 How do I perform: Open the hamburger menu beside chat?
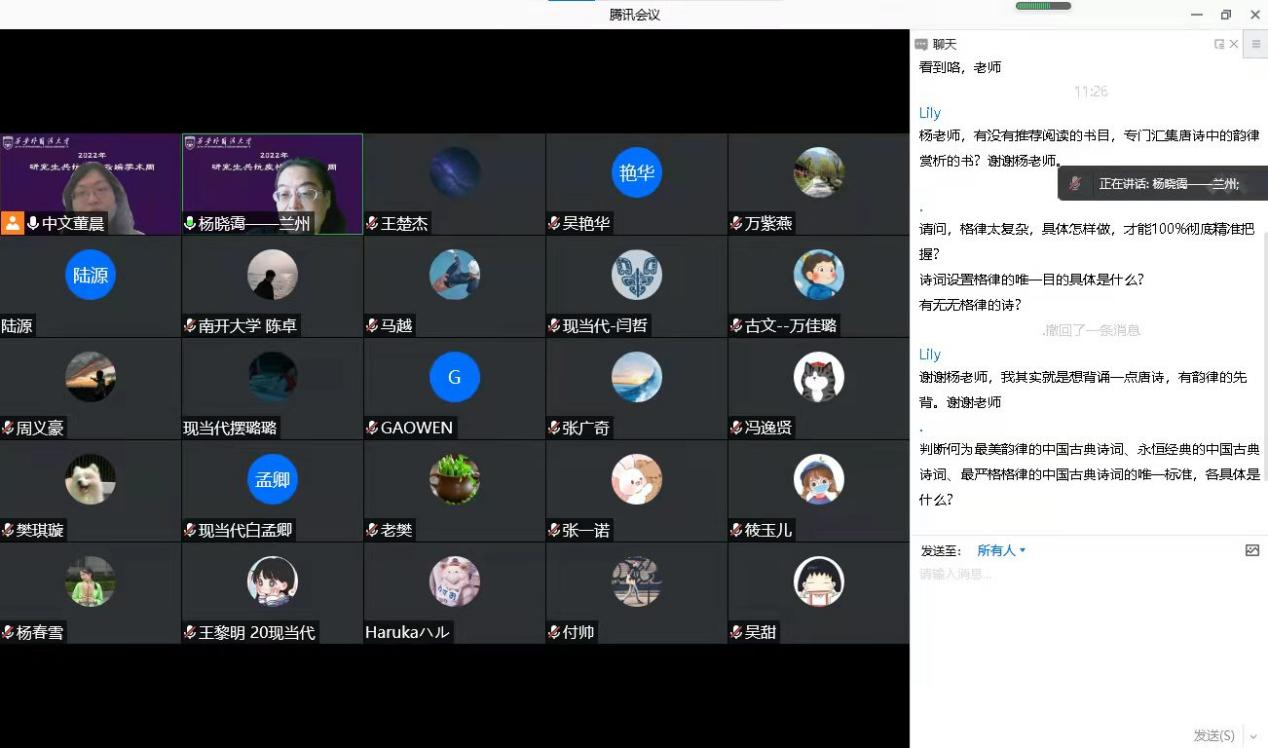1256,44
